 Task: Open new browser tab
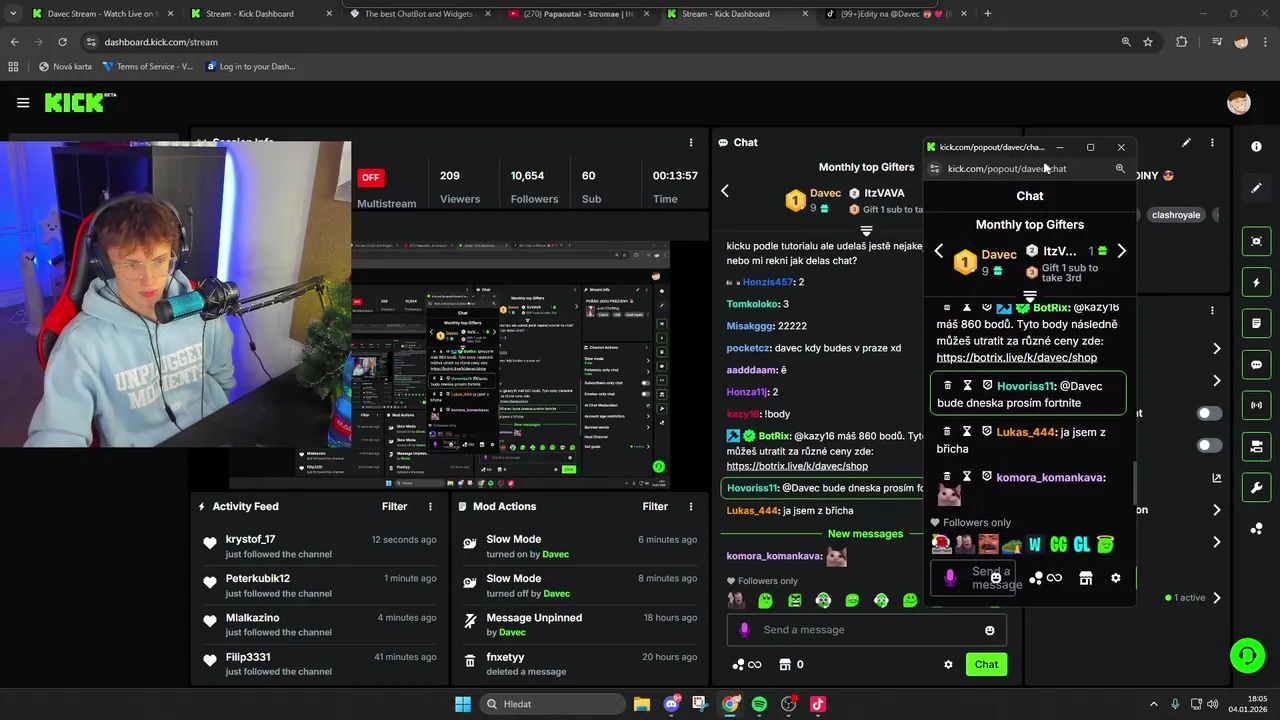[988, 14]
